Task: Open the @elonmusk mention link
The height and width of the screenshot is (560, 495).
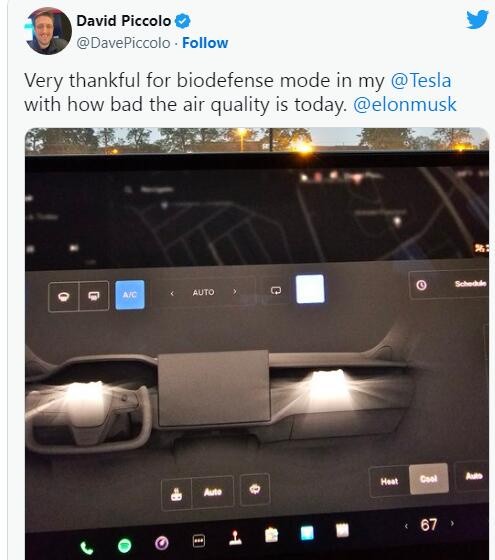Action: coord(405,104)
